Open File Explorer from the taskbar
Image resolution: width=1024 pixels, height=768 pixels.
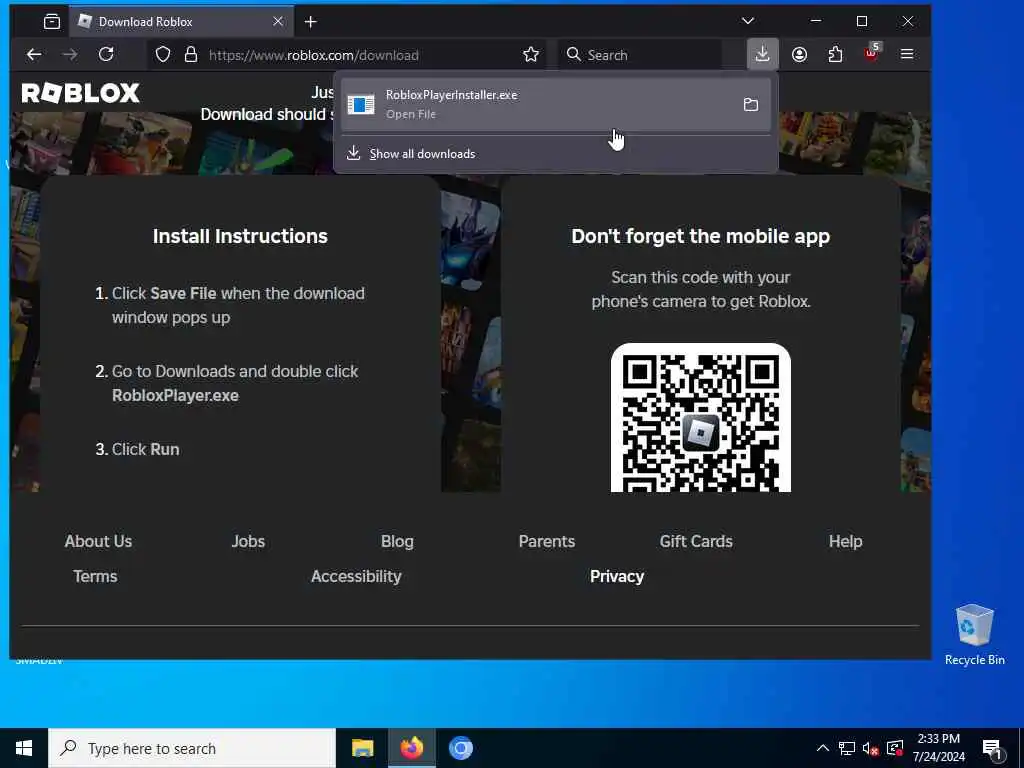[x=362, y=748]
